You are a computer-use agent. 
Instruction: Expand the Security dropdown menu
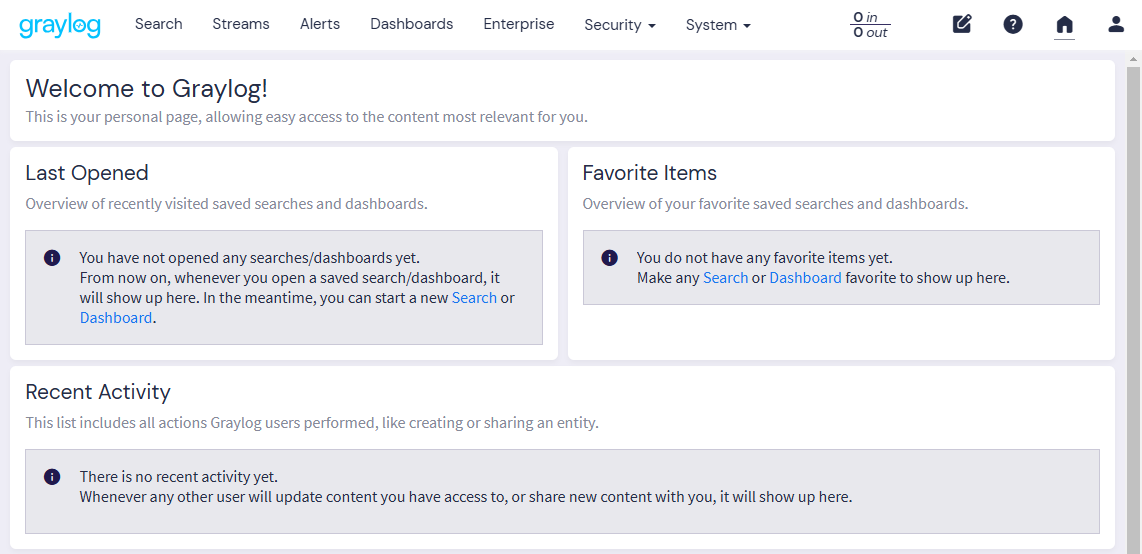coord(619,25)
